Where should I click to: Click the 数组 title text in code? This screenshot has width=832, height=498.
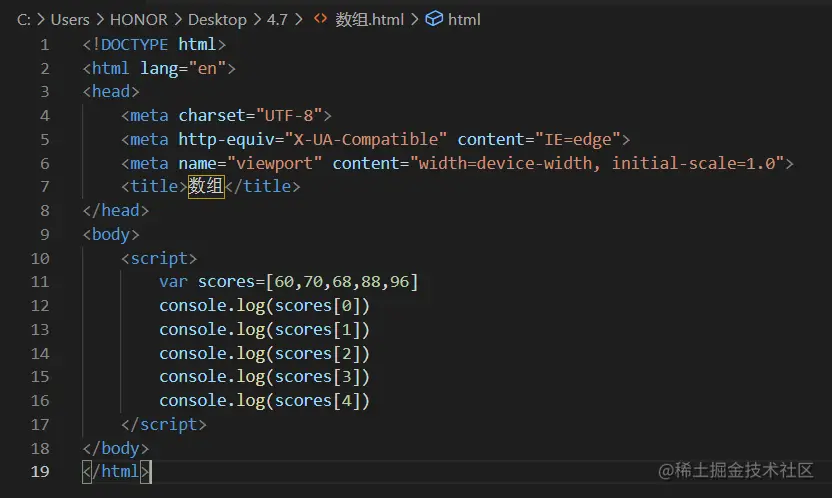tap(206, 187)
